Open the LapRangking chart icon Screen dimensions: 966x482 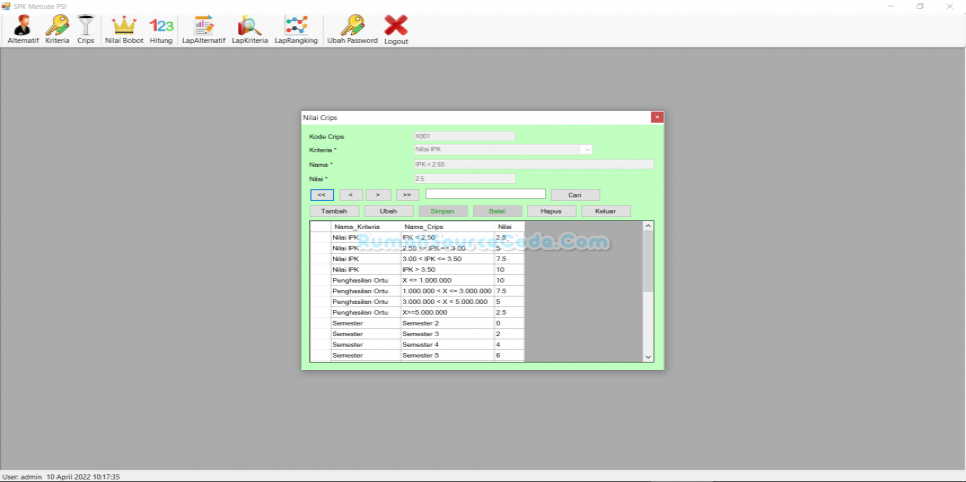295,27
